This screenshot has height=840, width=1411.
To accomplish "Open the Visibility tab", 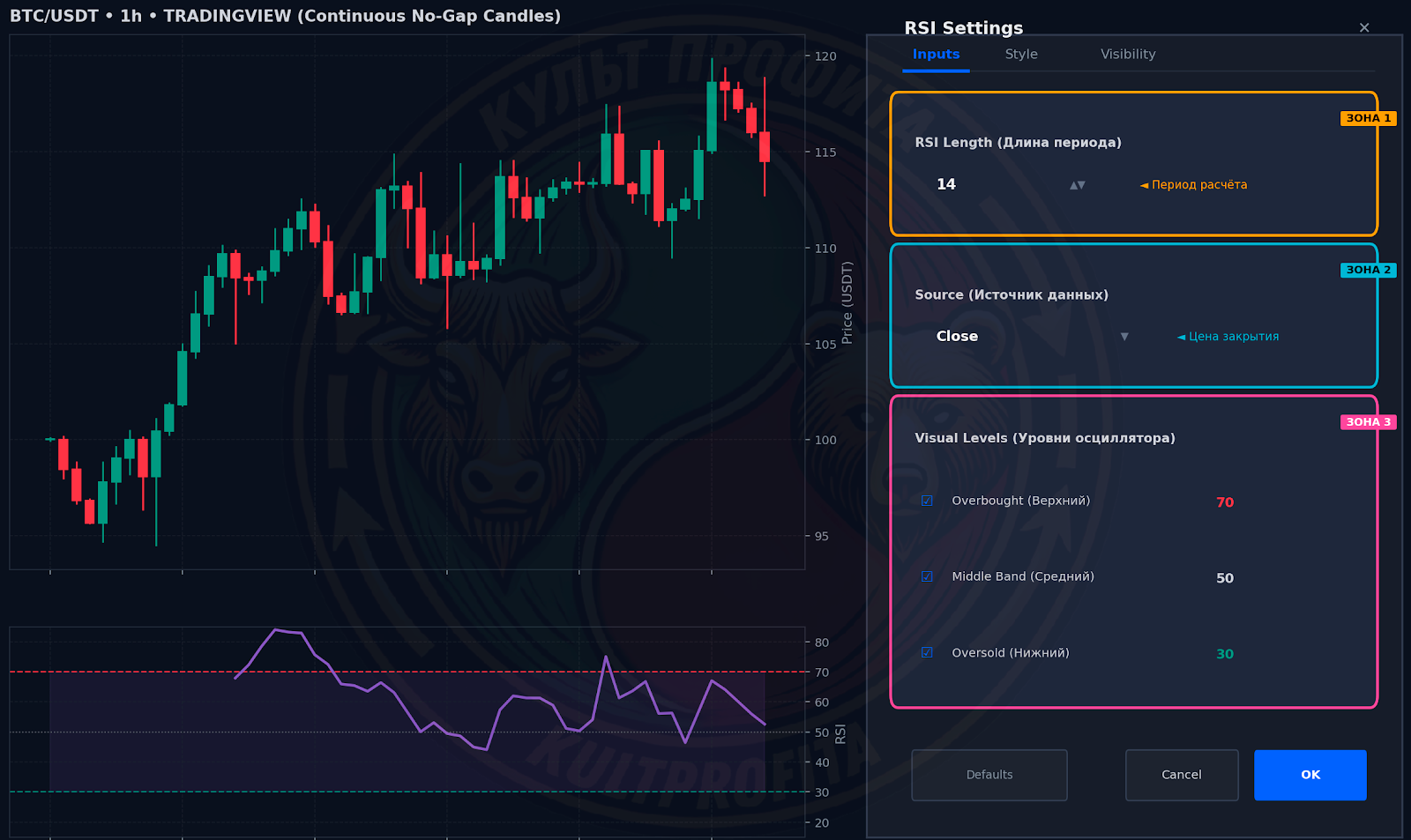I will (1128, 55).
